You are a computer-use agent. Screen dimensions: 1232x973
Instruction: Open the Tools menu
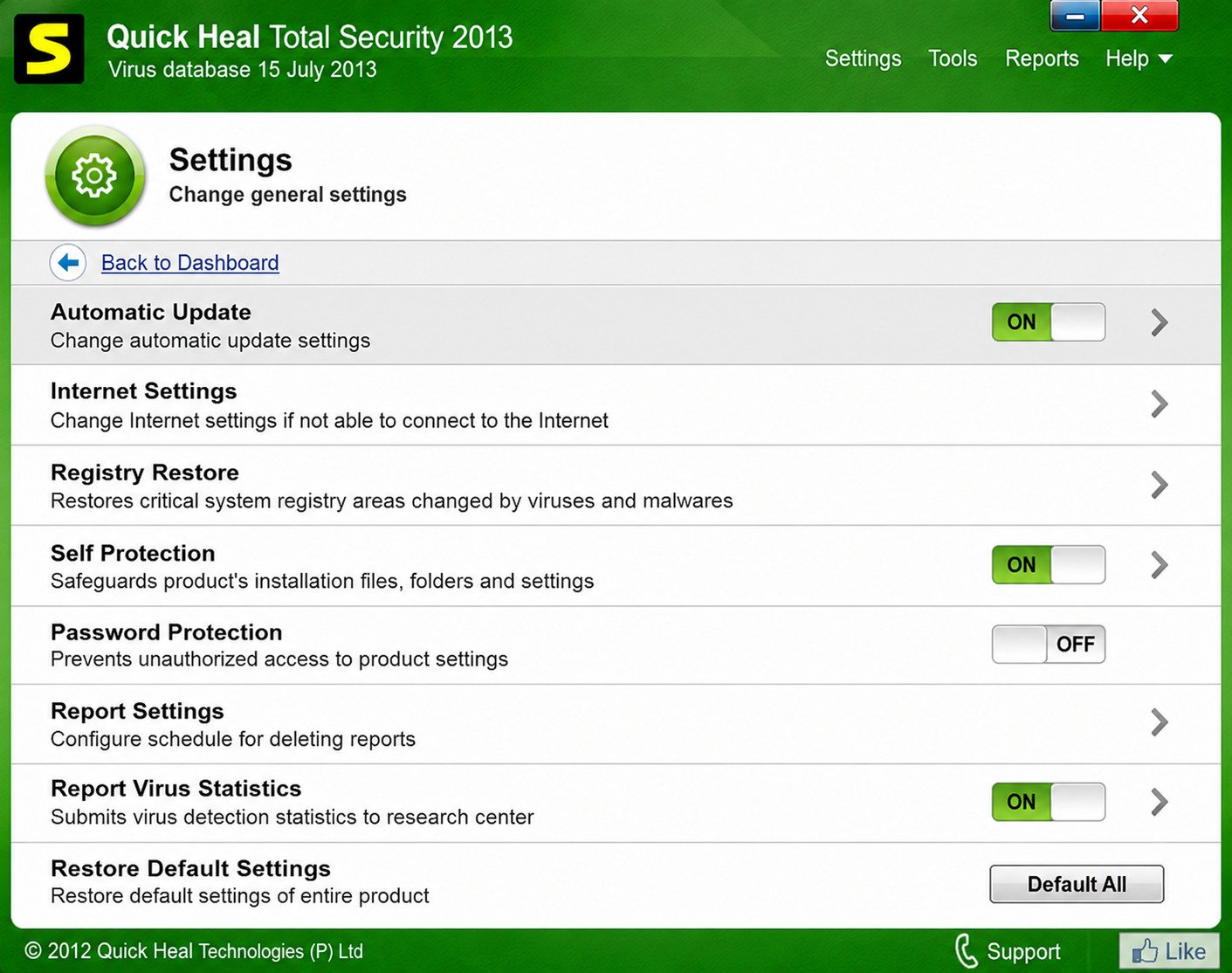pyautogui.click(x=953, y=59)
